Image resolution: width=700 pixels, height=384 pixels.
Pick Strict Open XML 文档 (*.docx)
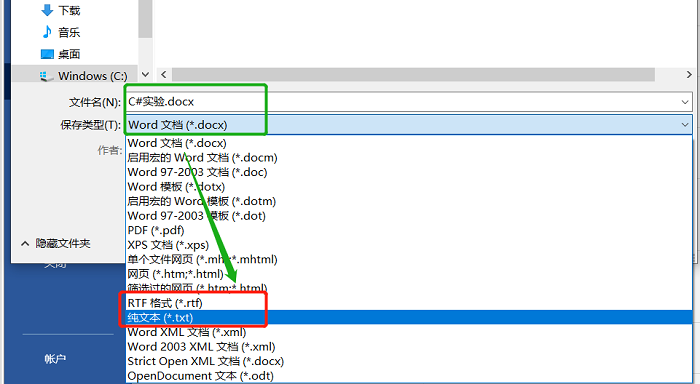click(x=409, y=361)
